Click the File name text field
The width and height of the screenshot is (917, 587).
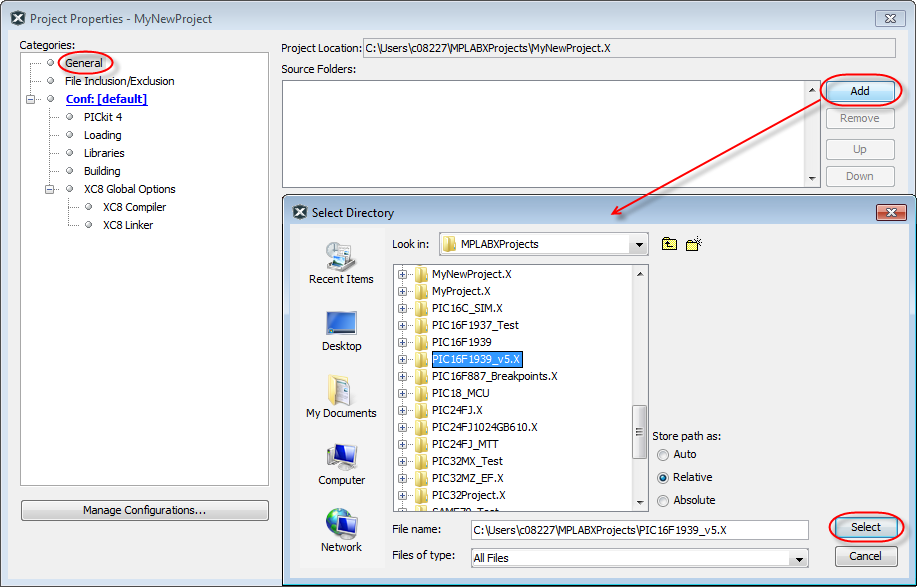(639, 530)
